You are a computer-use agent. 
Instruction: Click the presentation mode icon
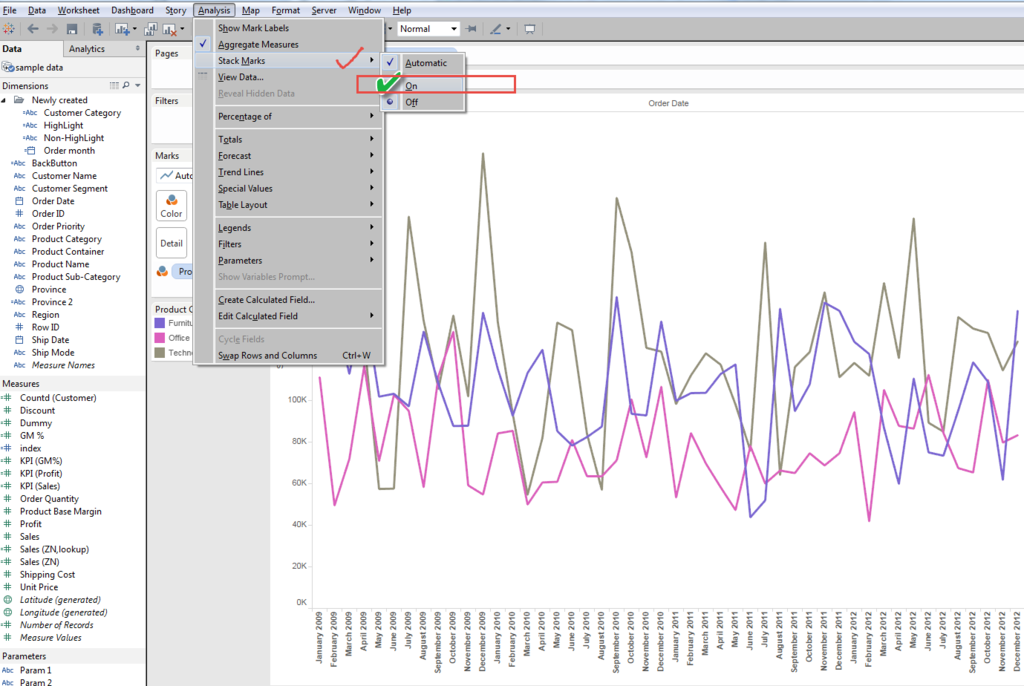point(530,29)
